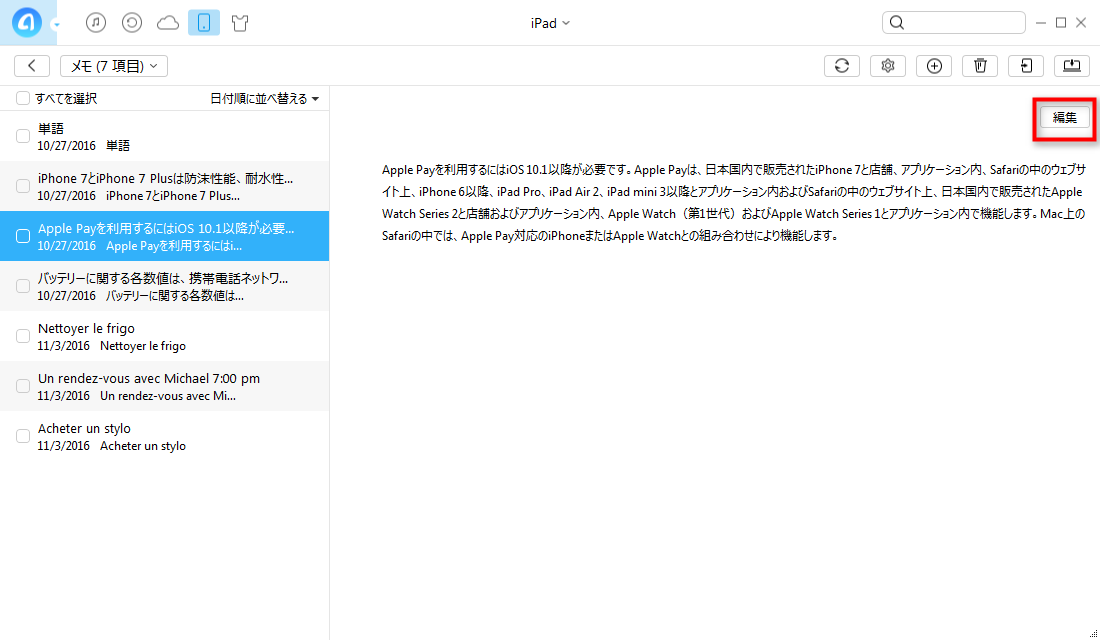Open 日付順に並べ替える sort dropdown

(x=264, y=99)
